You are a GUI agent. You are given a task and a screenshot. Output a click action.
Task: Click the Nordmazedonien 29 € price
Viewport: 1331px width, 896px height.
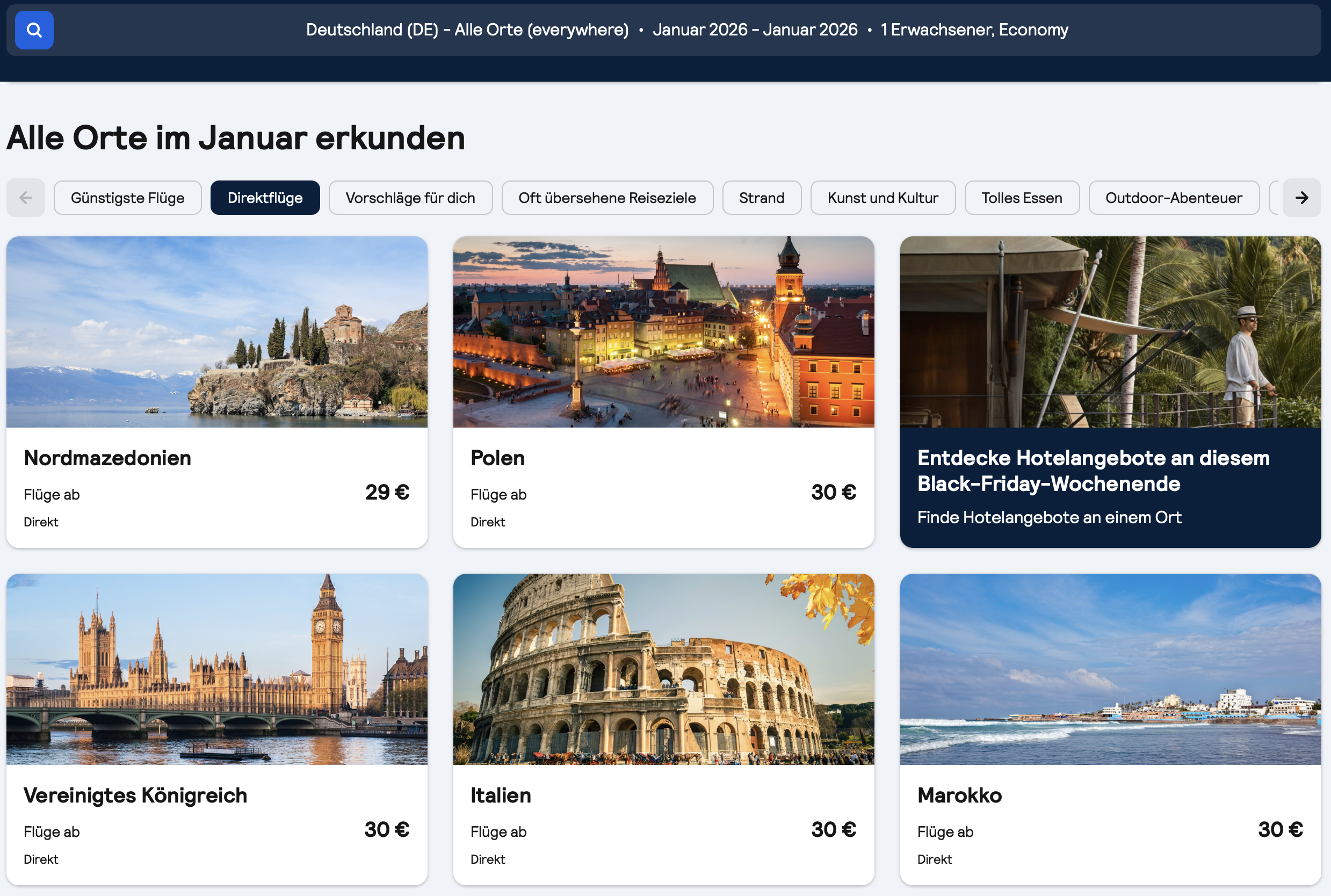[387, 492]
